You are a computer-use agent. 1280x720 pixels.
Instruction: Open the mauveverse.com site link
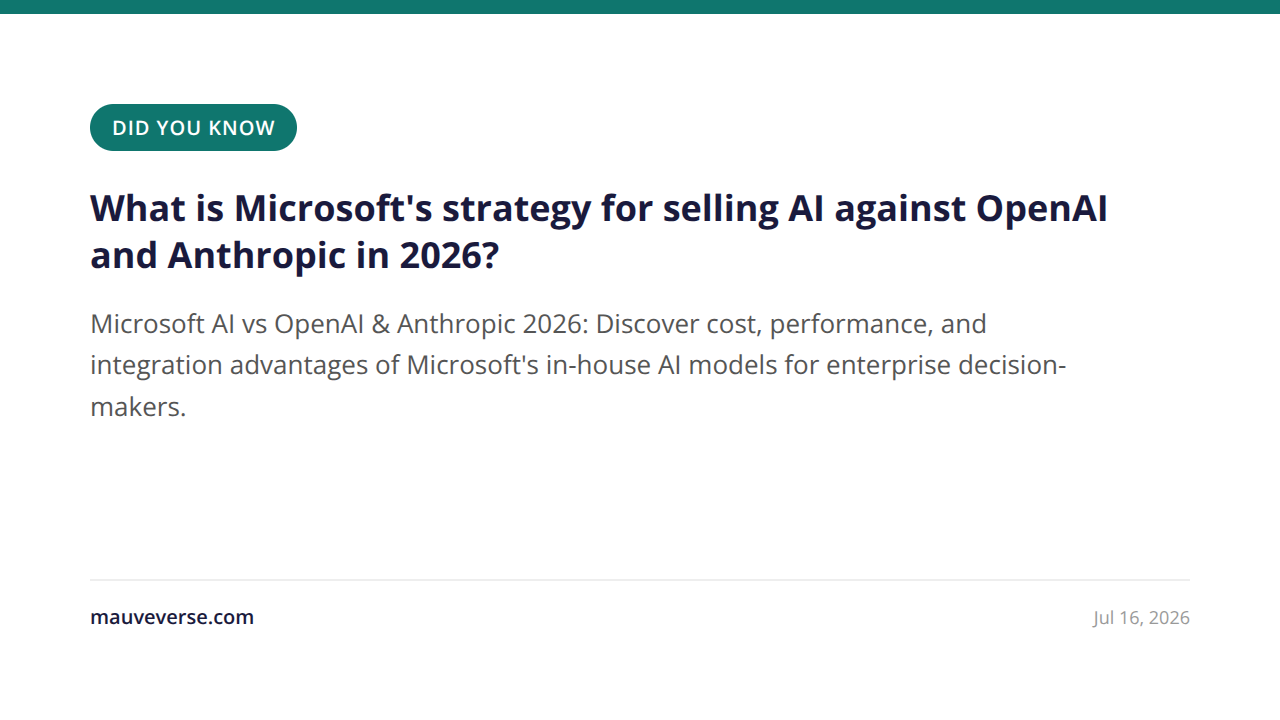[x=172, y=617]
